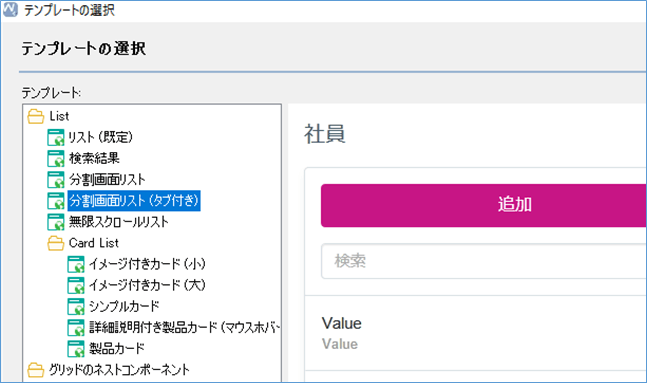Image resolution: width=647 pixels, height=383 pixels.
Task: Collapse the Card List folder
Action: 55,243
